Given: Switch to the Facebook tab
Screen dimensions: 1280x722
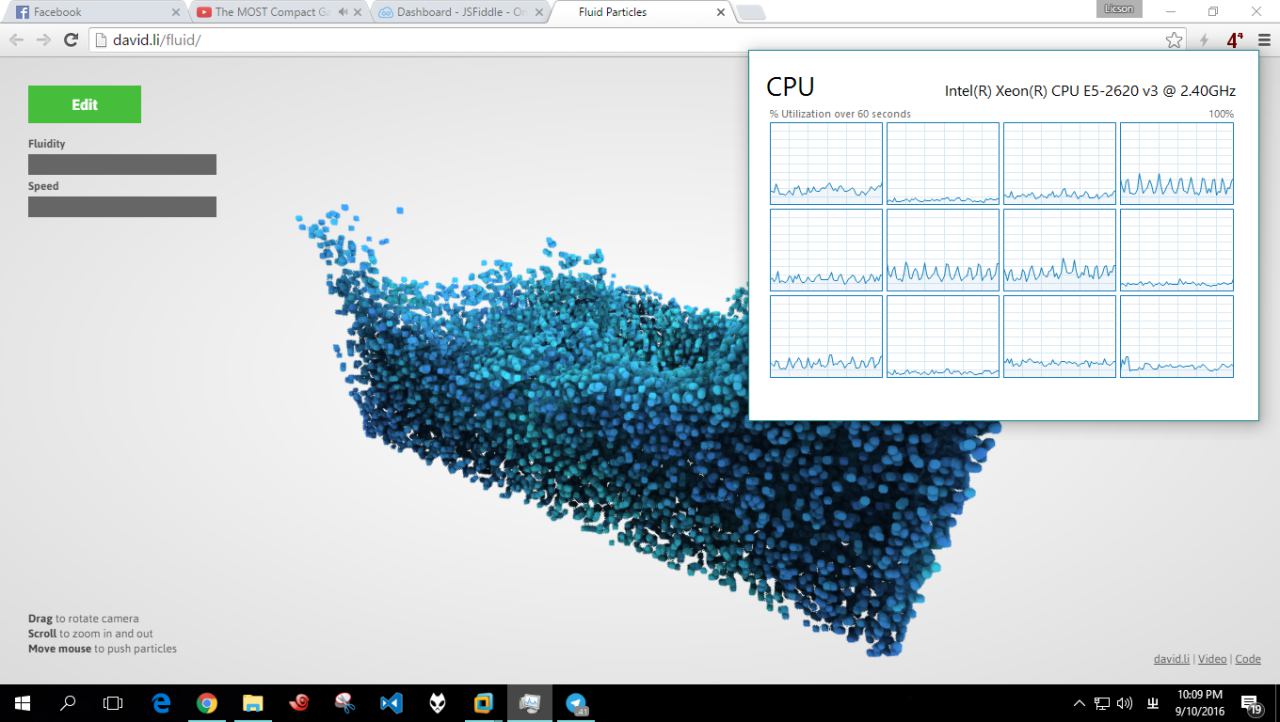Looking at the screenshot, I should [90, 13].
